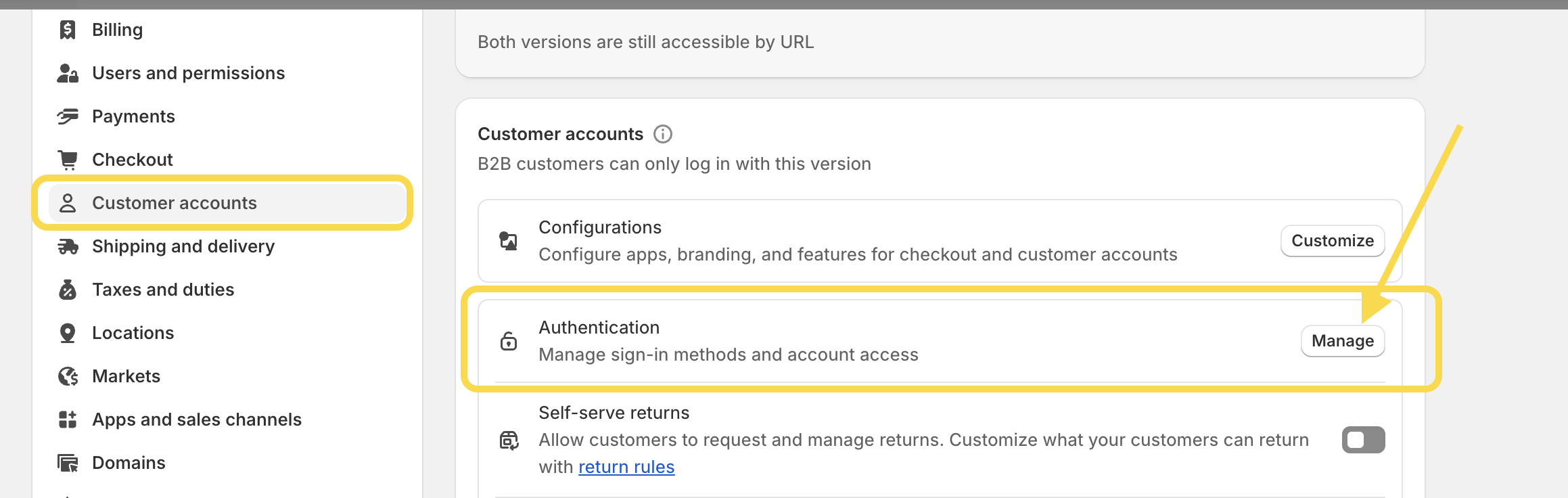Go to Payments settings
This screenshot has height=498, width=1568.
tap(134, 116)
